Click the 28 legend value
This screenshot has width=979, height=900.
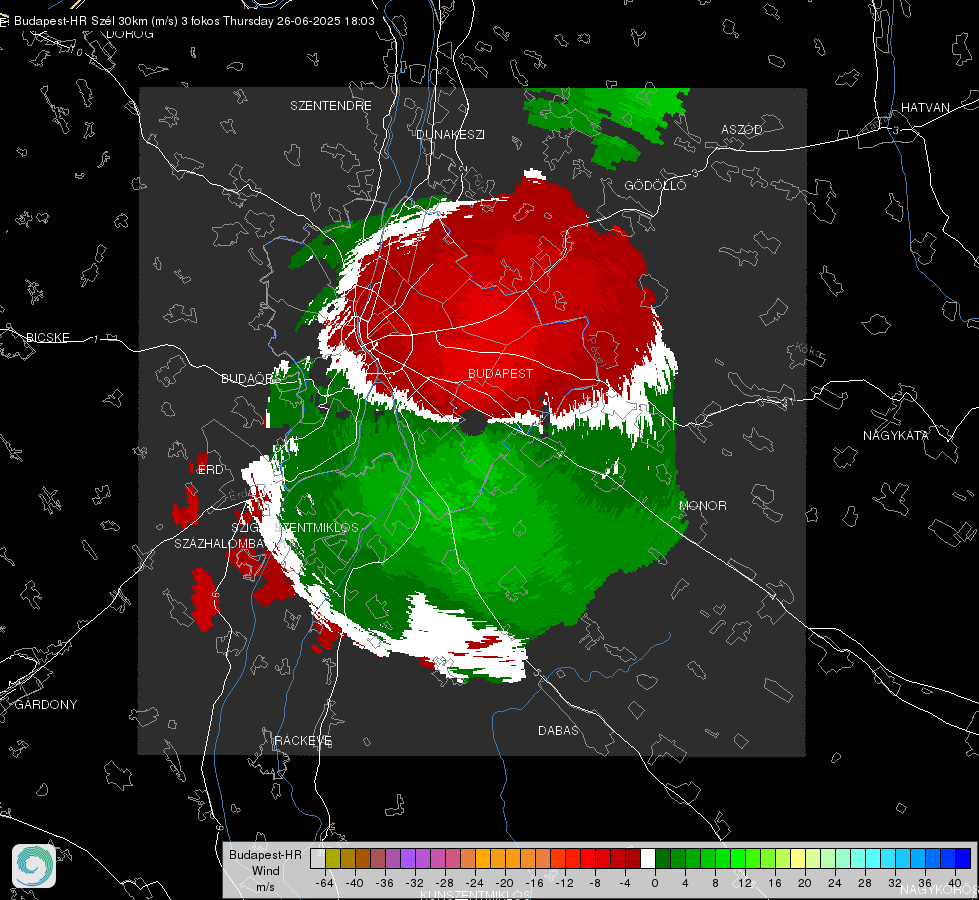pos(865,883)
